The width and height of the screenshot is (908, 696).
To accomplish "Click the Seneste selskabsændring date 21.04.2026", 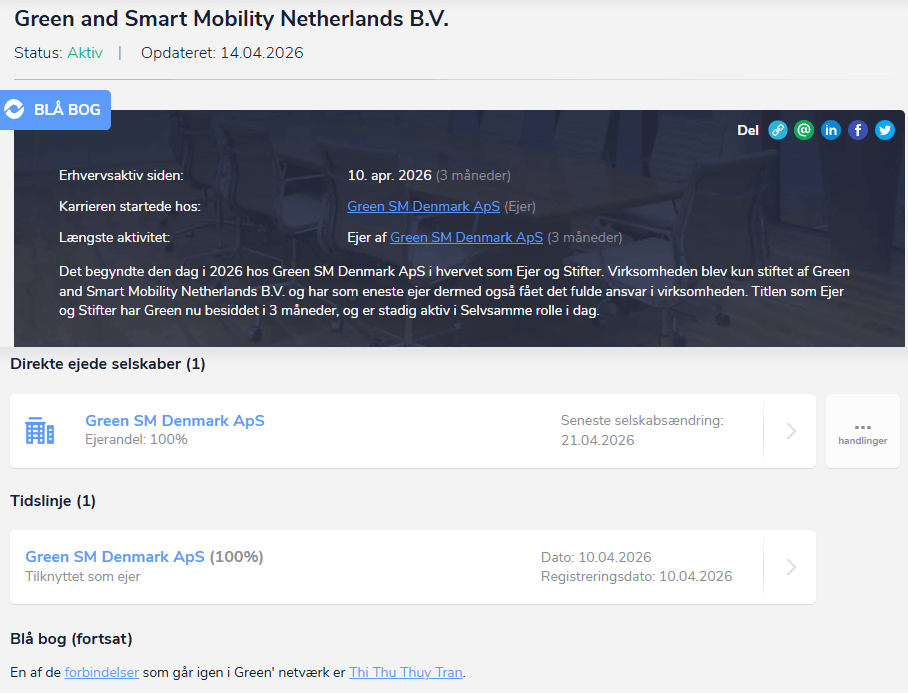I will [x=598, y=441].
